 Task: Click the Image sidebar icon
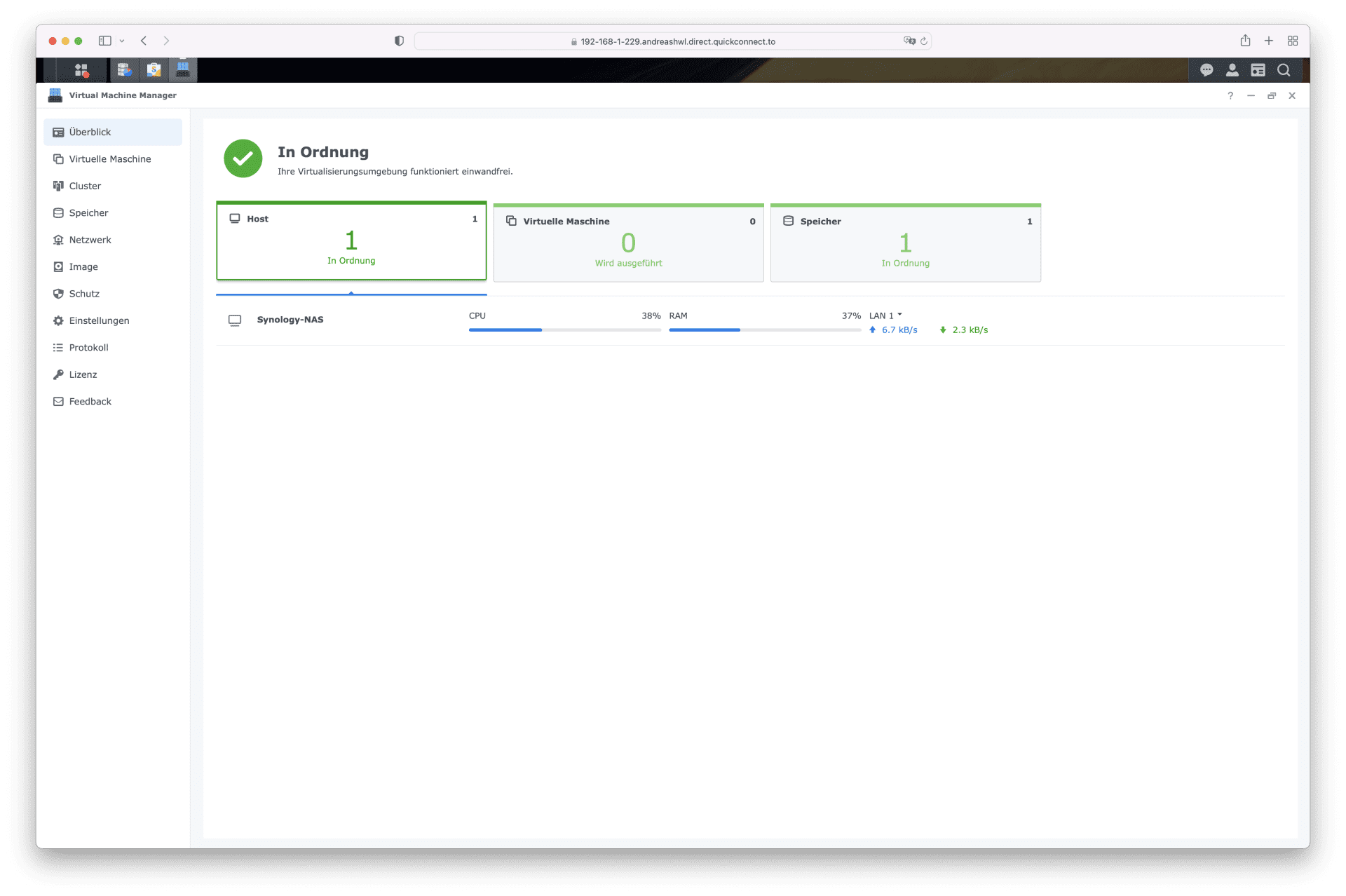(58, 267)
